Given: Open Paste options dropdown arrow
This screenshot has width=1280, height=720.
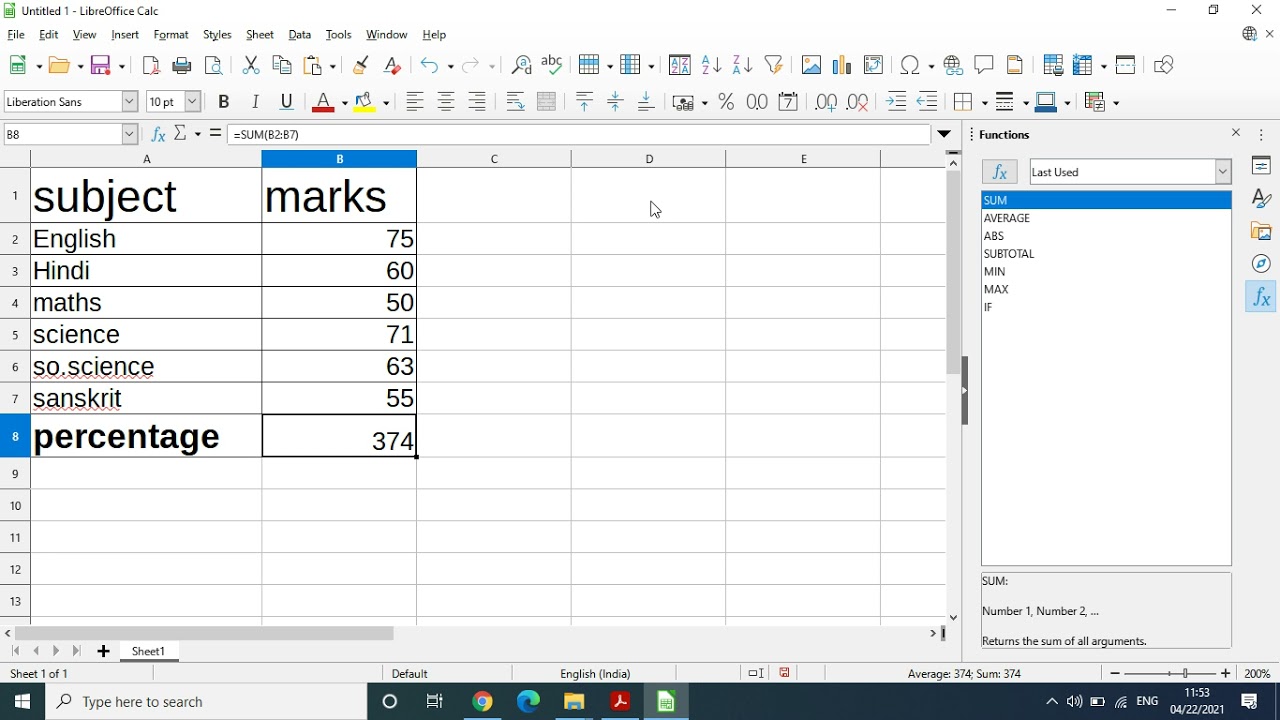Looking at the screenshot, I should tap(333, 65).
